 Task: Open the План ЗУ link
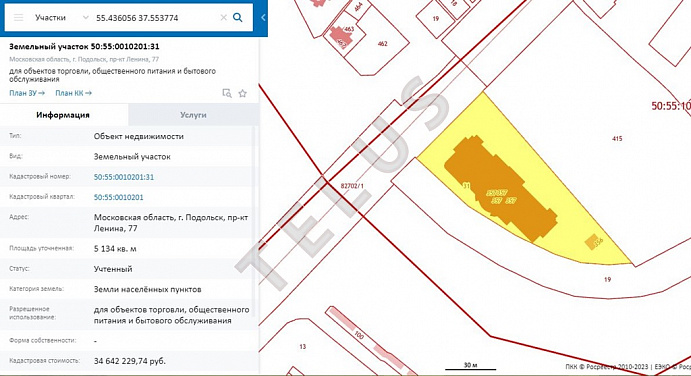27,93
